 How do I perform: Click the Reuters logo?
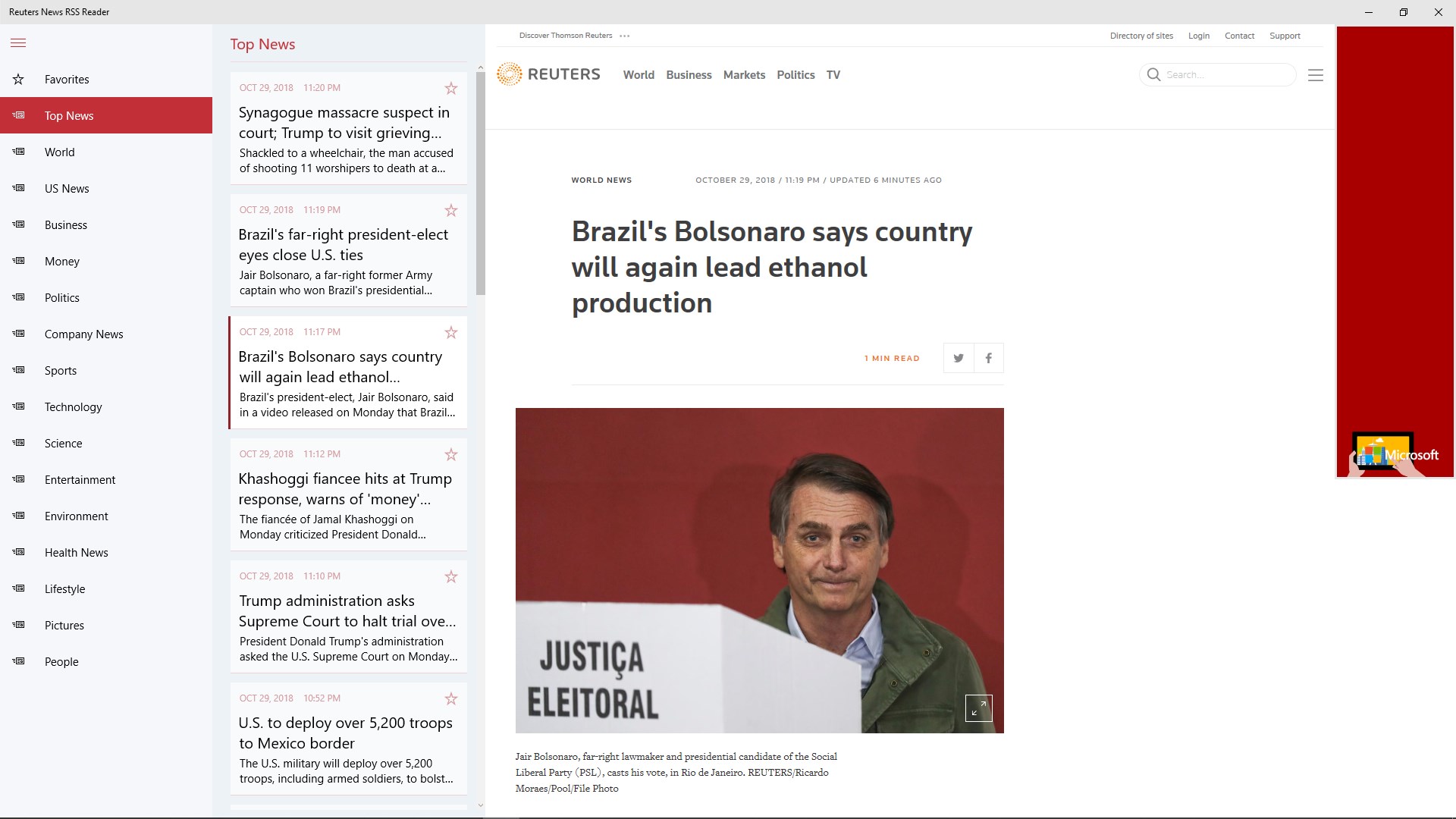[x=548, y=74]
